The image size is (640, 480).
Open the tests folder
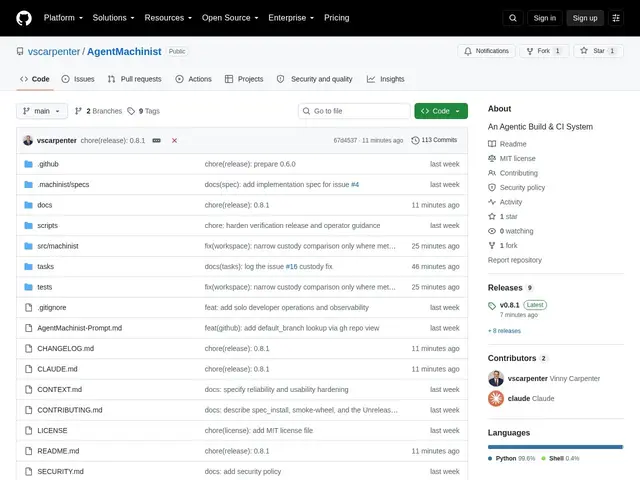(x=44, y=287)
